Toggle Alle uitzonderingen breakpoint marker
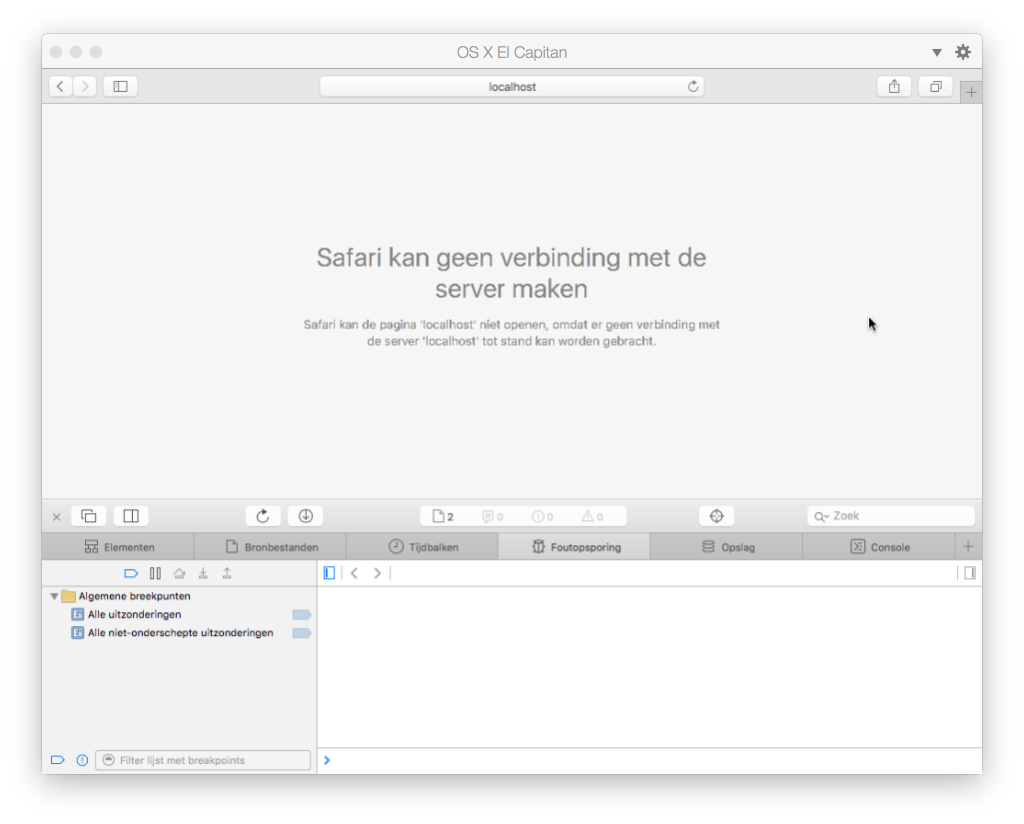This screenshot has height=824, width=1024. click(x=301, y=614)
